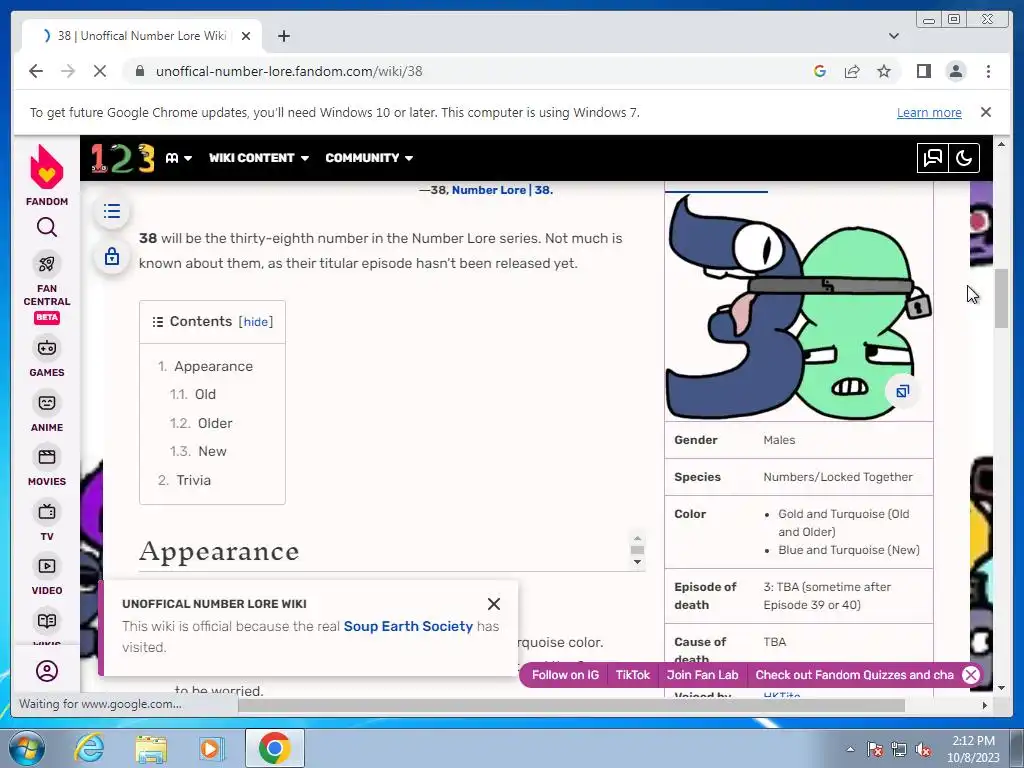Screen dimensions: 1024x768
Task: Close the 38 wiki tab
Action: click(246, 36)
